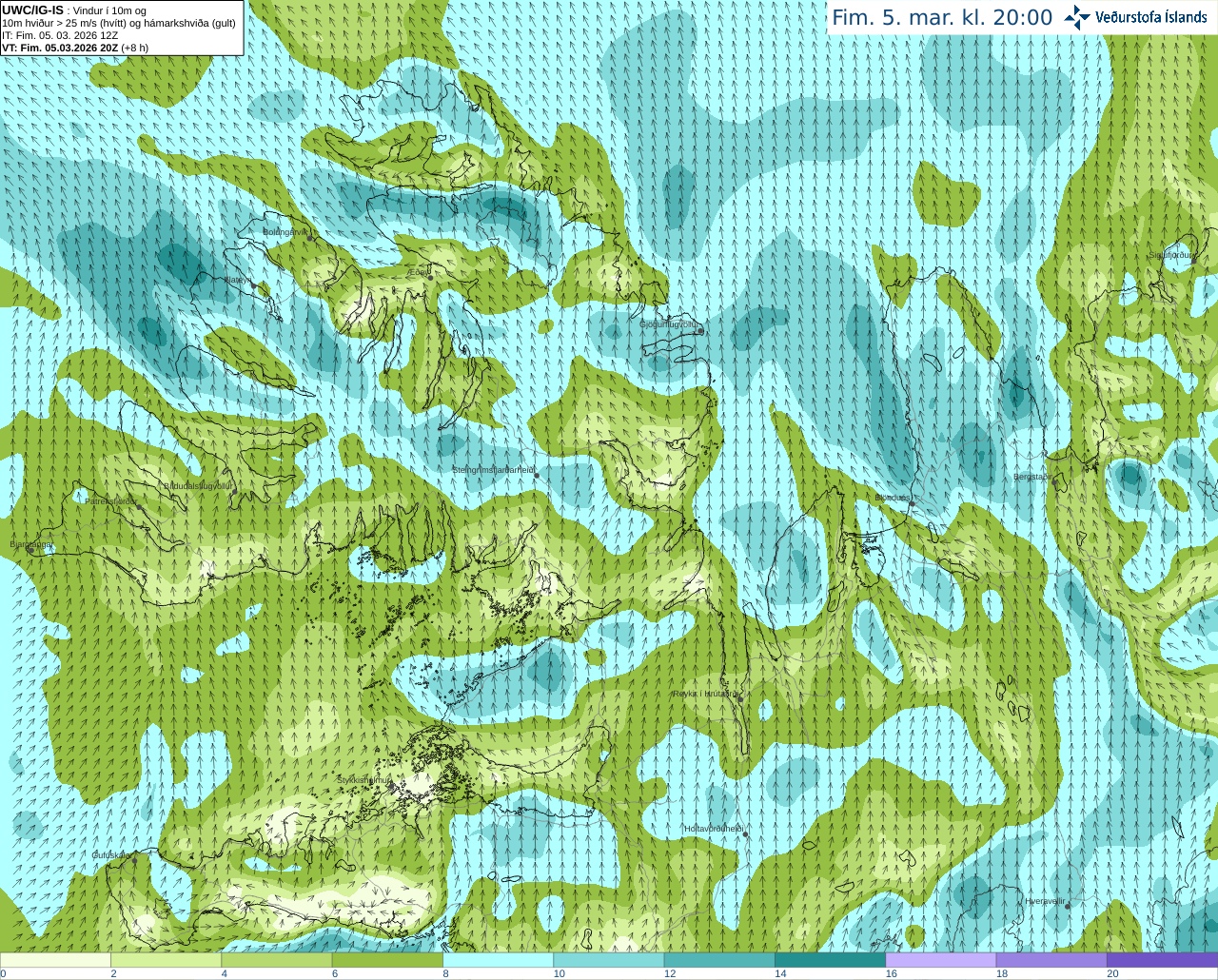
Task: Pick the 6–8 m/s olive green legend swatch
Action: (387, 960)
